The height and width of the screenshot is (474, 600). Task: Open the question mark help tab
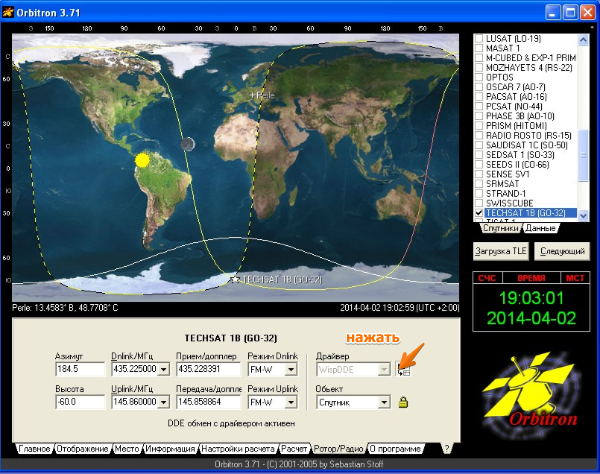(x=446, y=448)
